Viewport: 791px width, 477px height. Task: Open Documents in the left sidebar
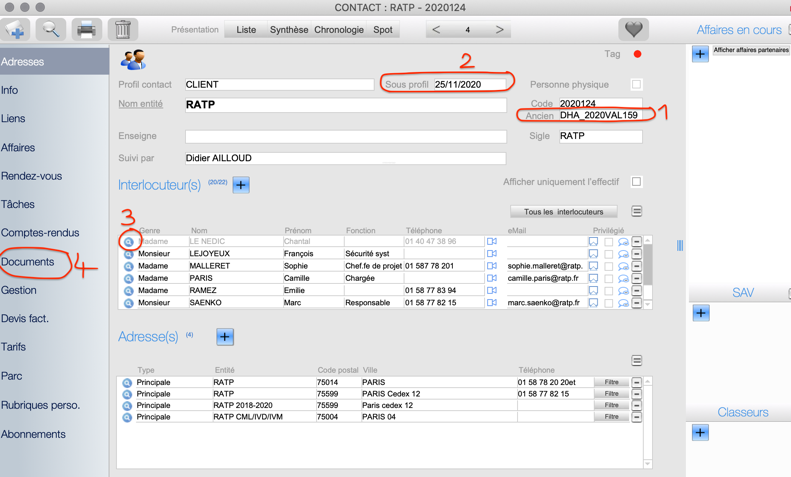pos(28,262)
